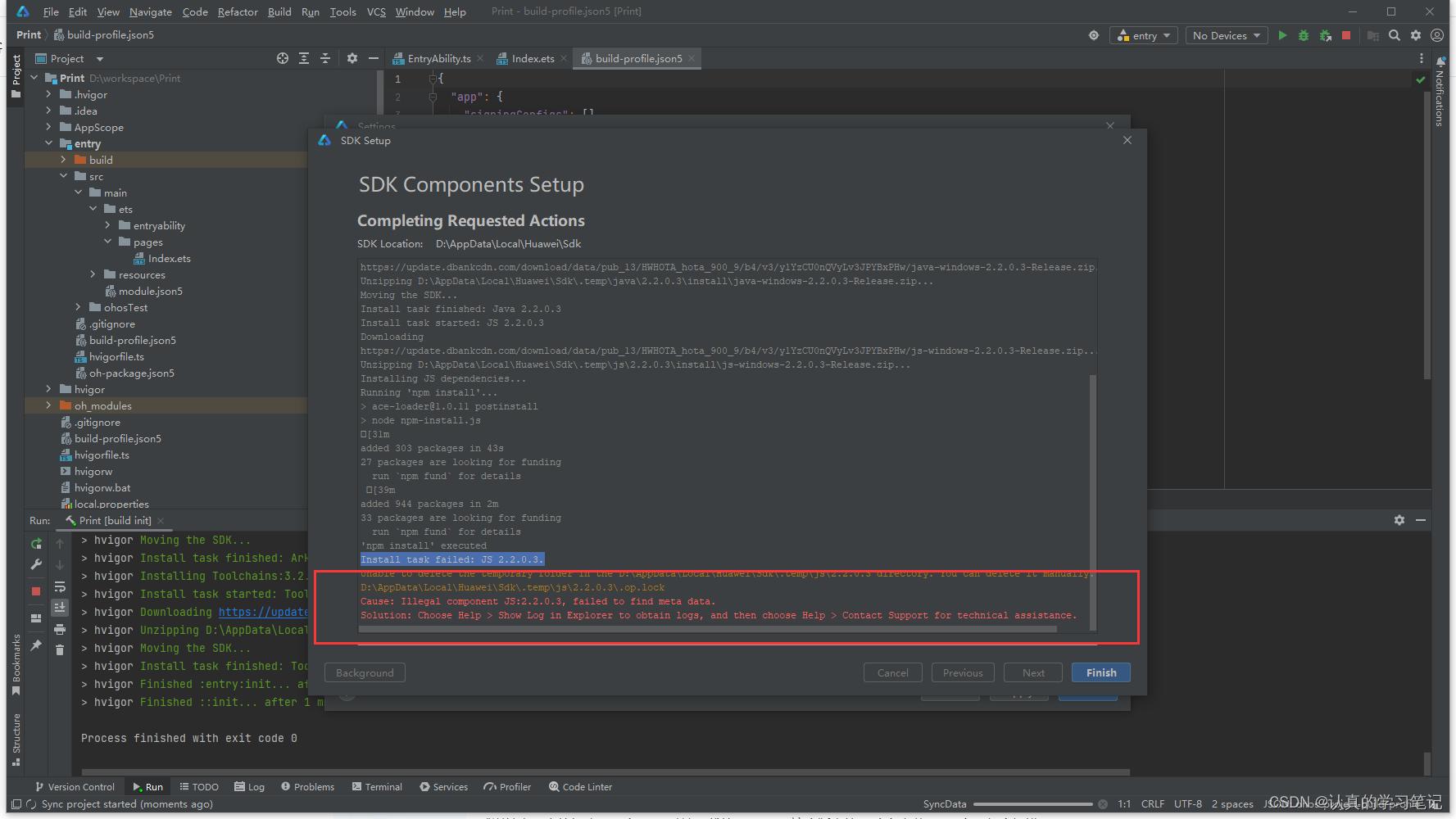Expand the AppScope folder

pyautogui.click(x=48, y=127)
